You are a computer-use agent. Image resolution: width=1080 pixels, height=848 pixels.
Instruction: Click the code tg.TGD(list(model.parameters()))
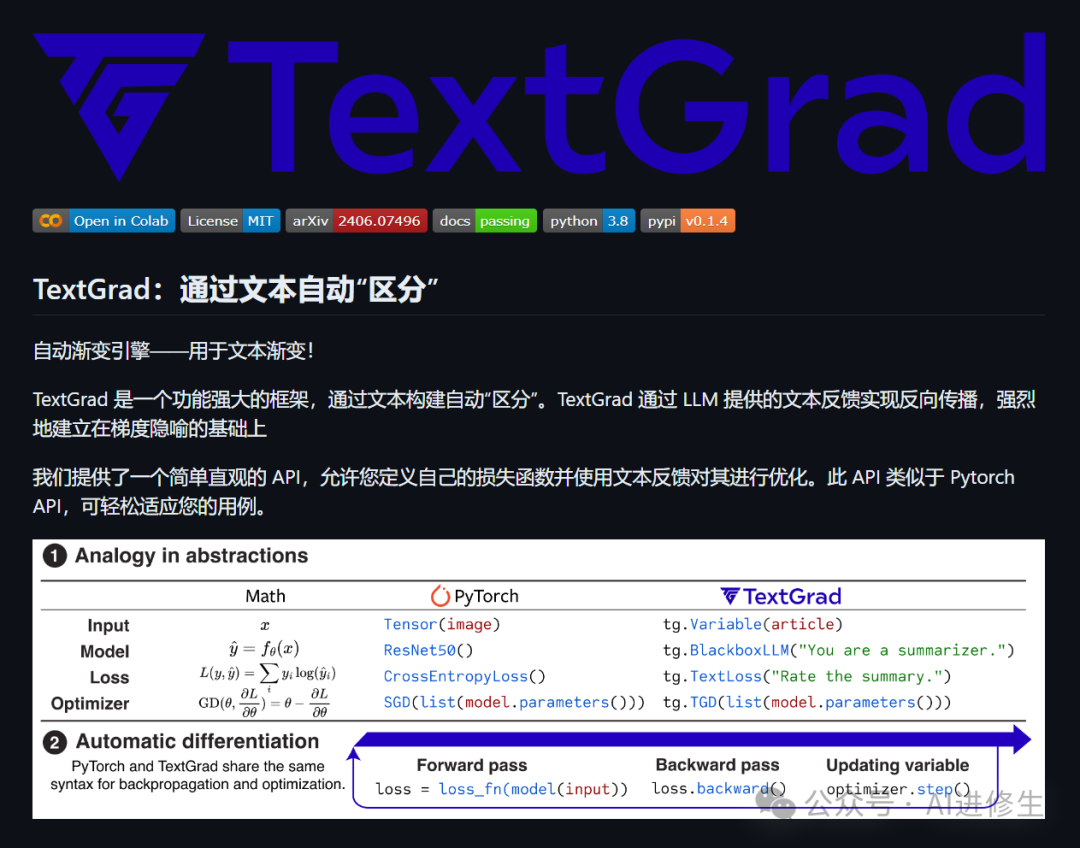tap(807, 702)
